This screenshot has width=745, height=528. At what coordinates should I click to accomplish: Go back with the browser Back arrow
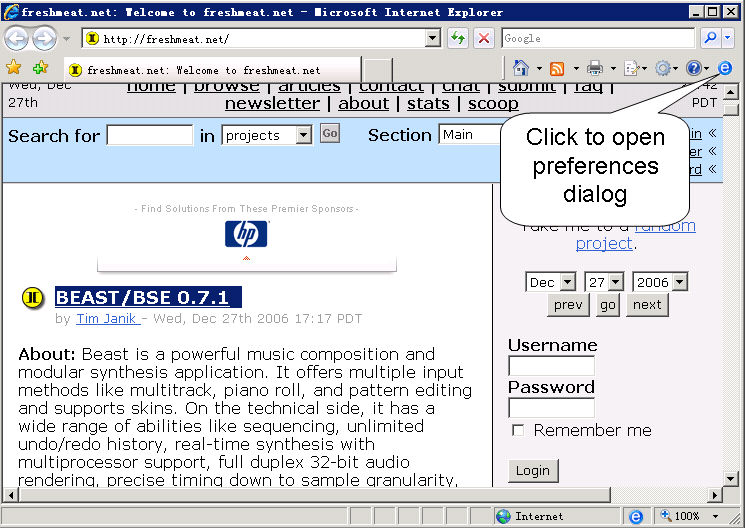click(x=17, y=38)
